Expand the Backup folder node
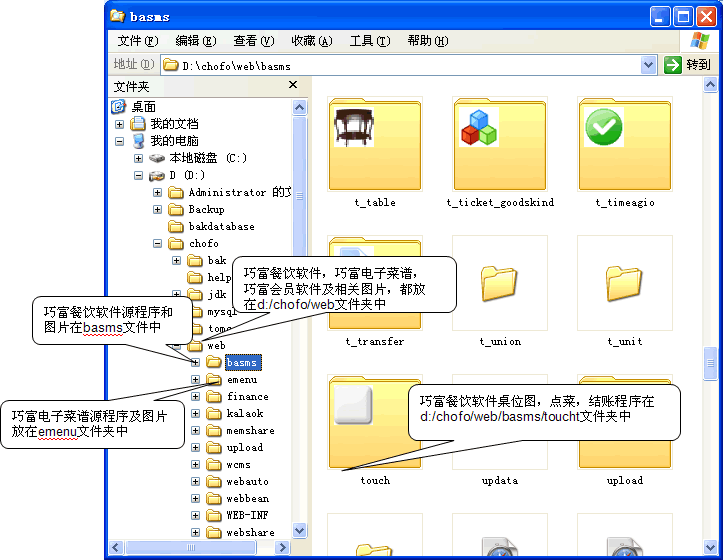 point(158,209)
